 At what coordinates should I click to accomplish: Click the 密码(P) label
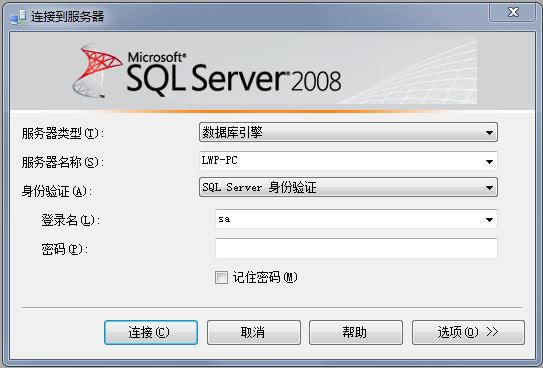pyautogui.click(x=65, y=249)
